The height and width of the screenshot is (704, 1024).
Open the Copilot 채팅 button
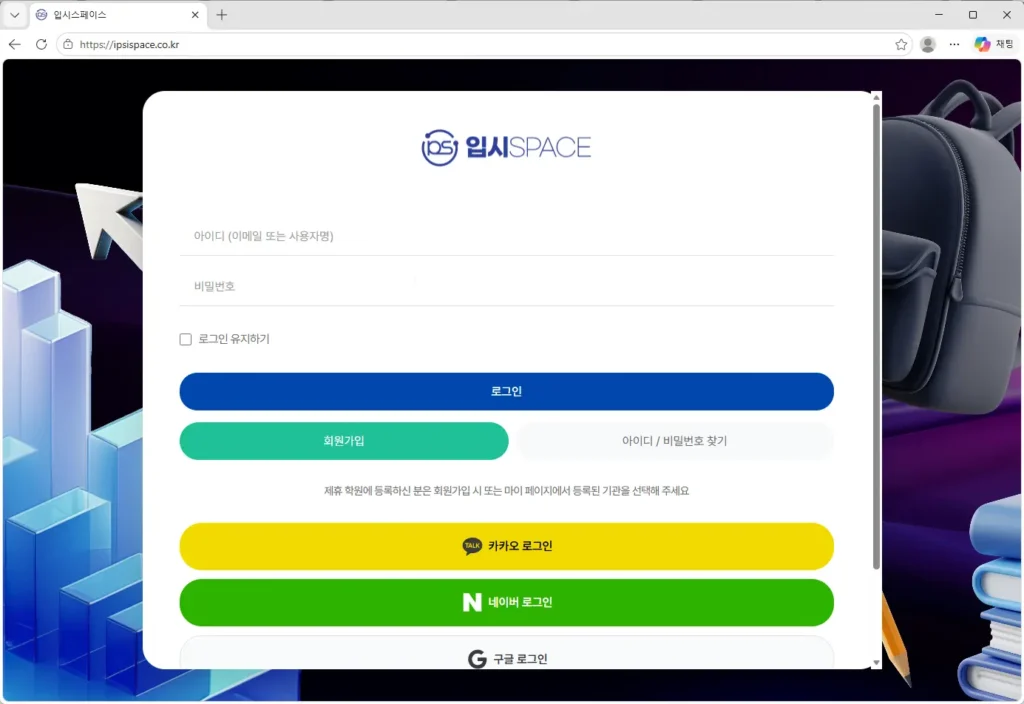[x=994, y=44]
